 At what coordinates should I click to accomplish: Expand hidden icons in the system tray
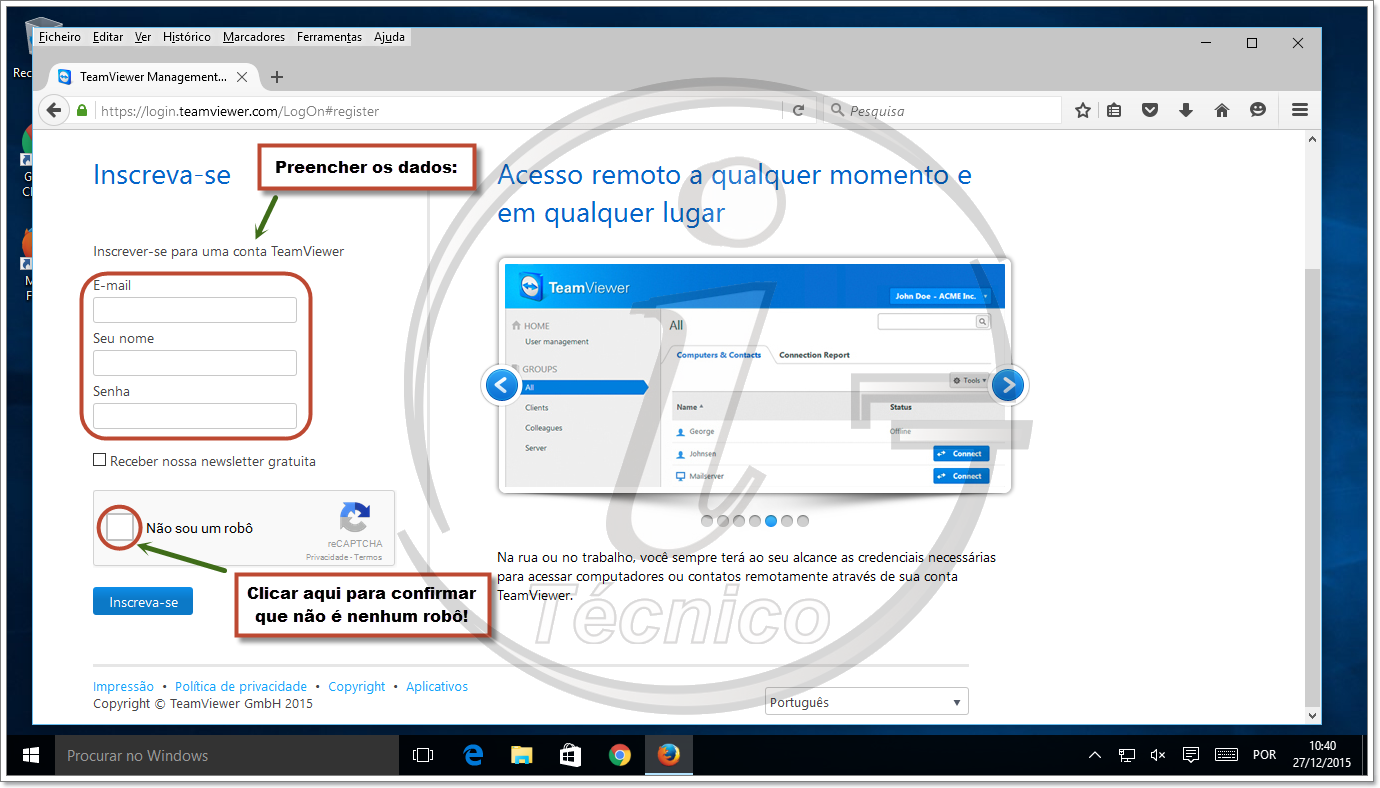1095,755
